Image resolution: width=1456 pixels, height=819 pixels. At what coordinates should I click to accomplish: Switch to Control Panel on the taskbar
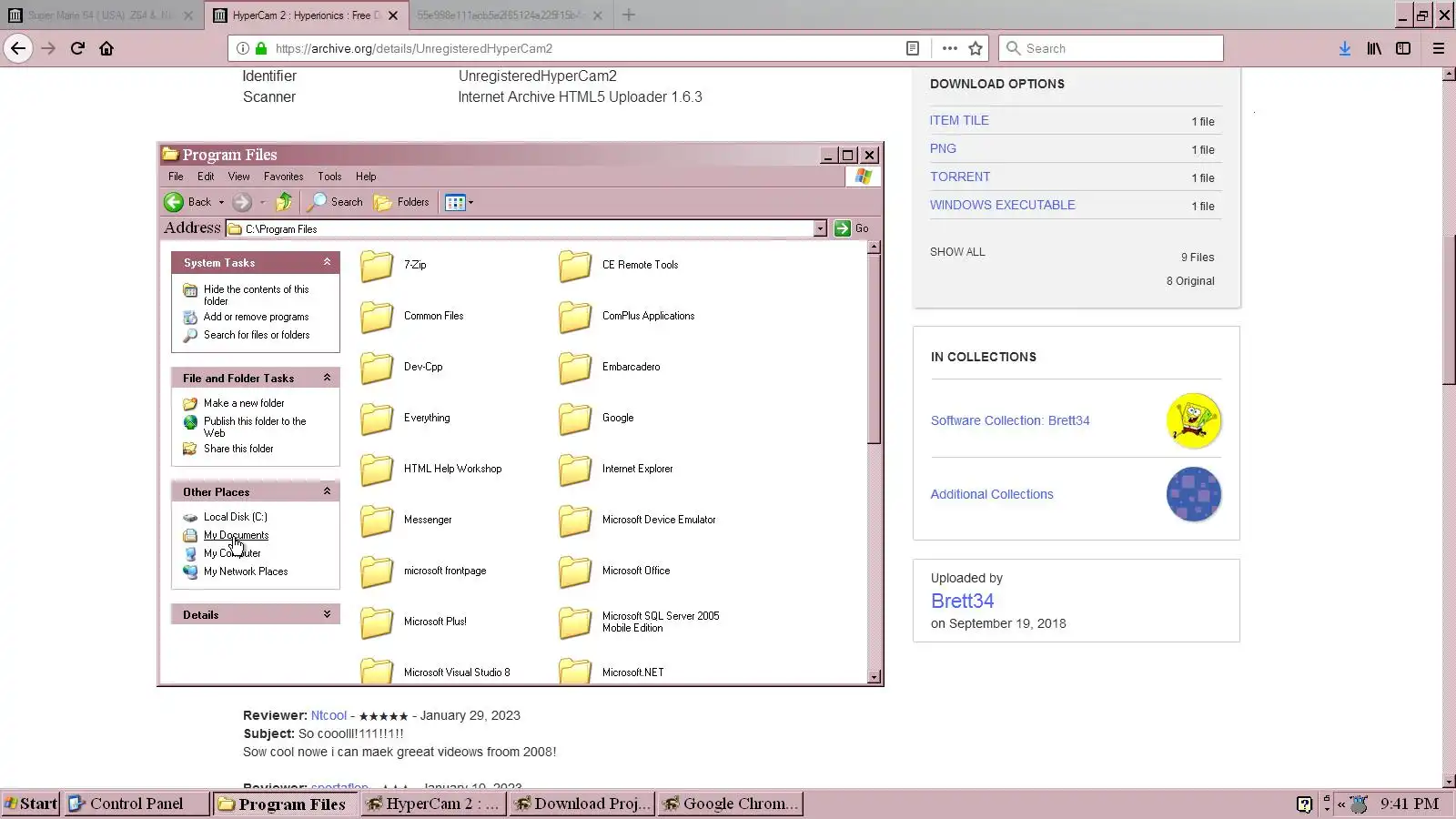point(137,804)
